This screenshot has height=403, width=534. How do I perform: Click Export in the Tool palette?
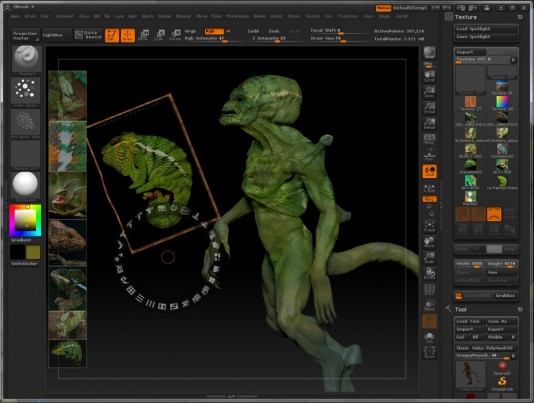click(502, 329)
